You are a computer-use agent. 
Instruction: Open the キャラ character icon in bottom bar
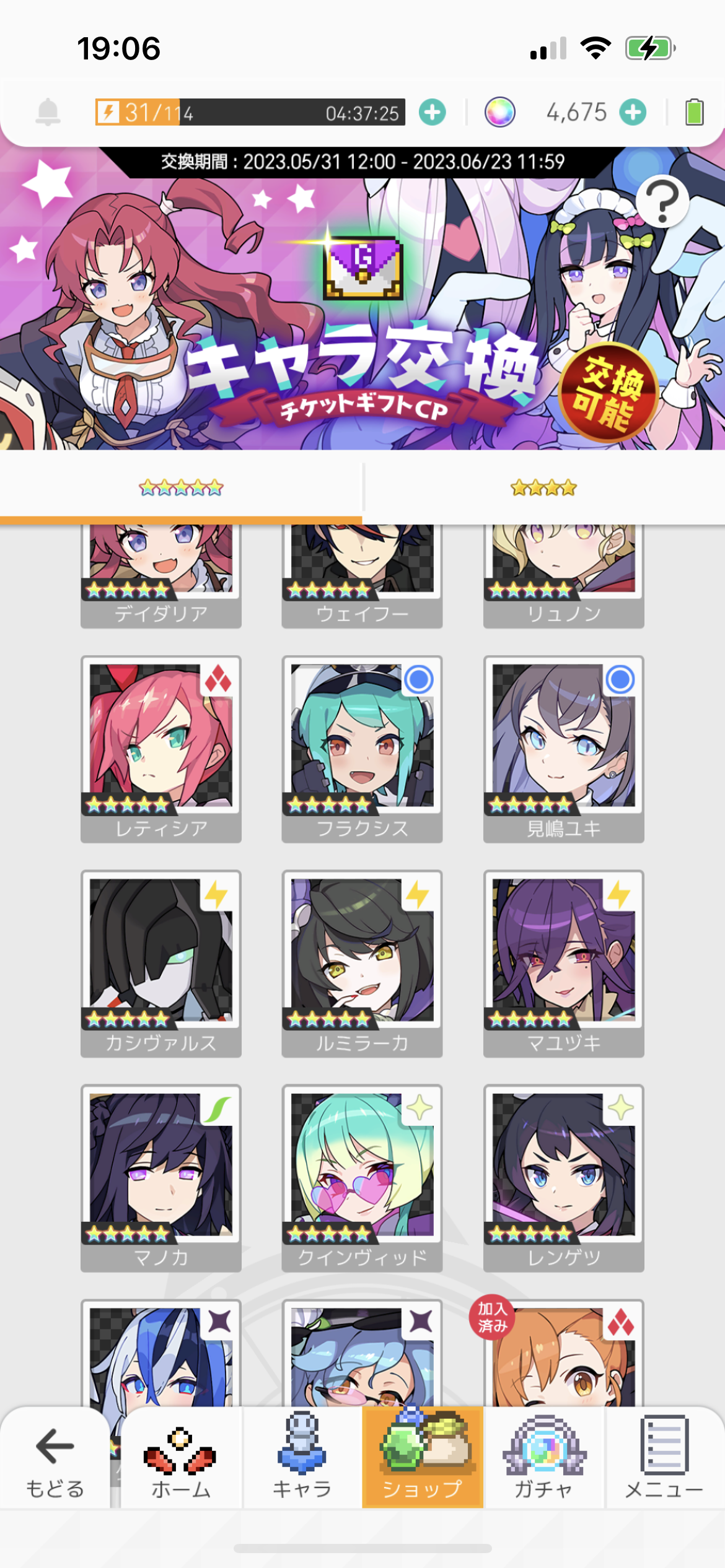[x=302, y=1457]
